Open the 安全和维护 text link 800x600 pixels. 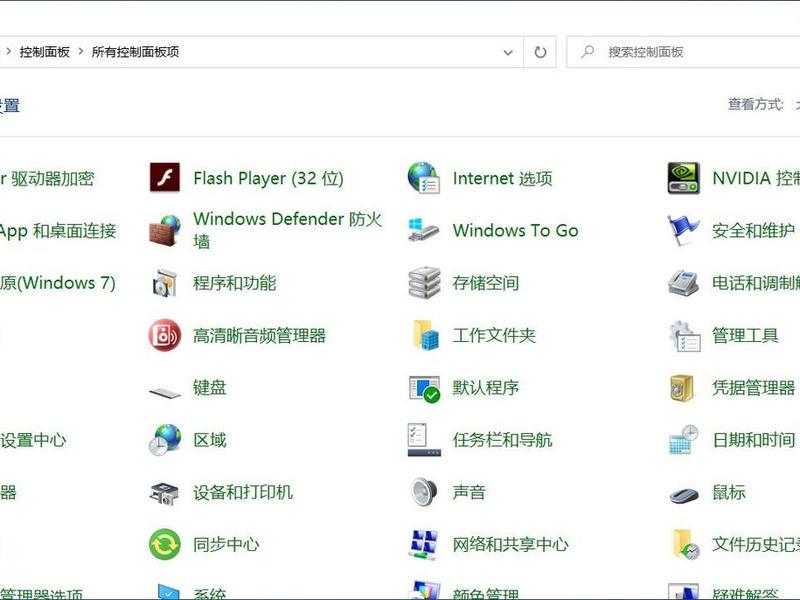pyautogui.click(x=754, y=231)
